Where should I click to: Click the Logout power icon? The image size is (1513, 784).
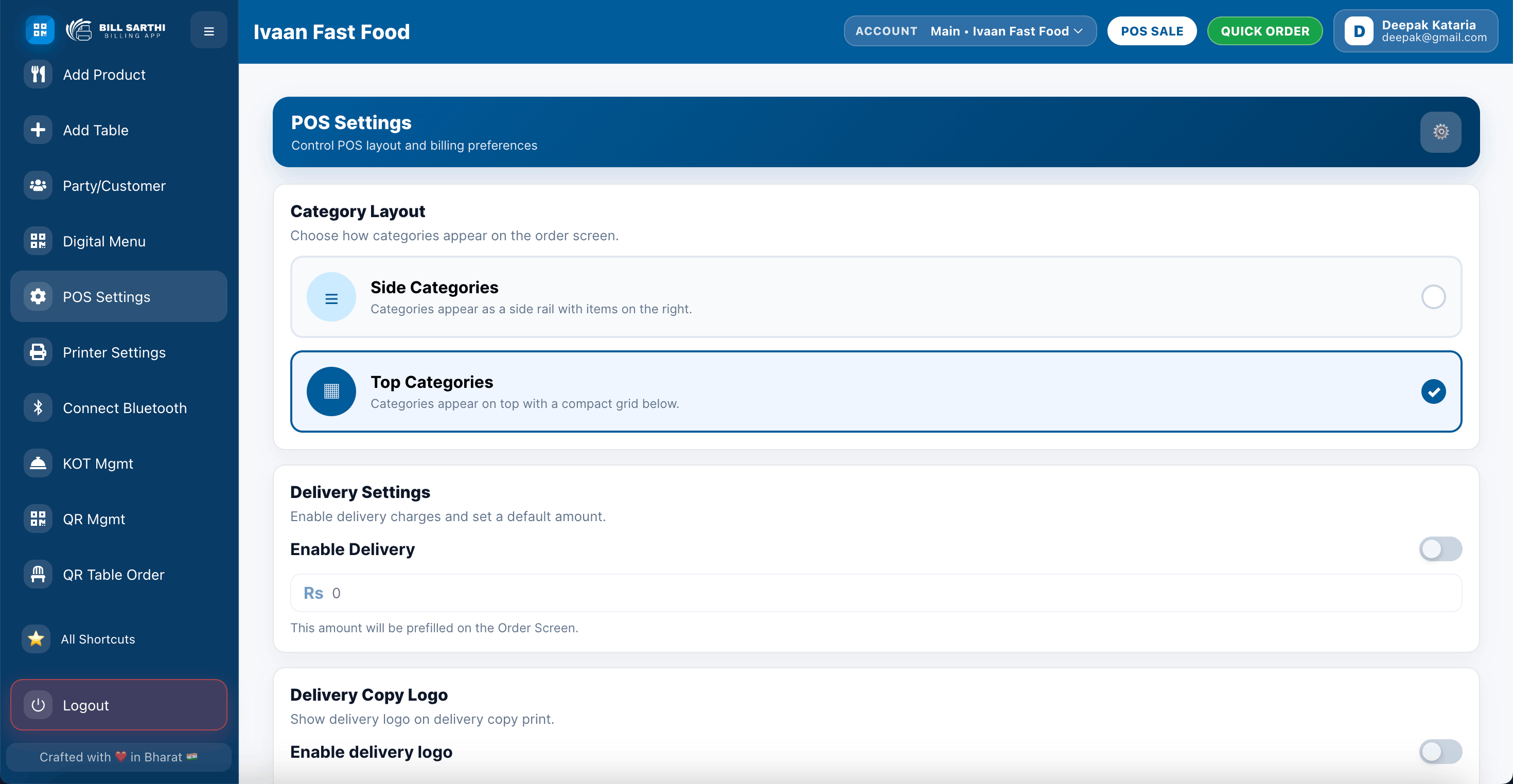point(38,705)
